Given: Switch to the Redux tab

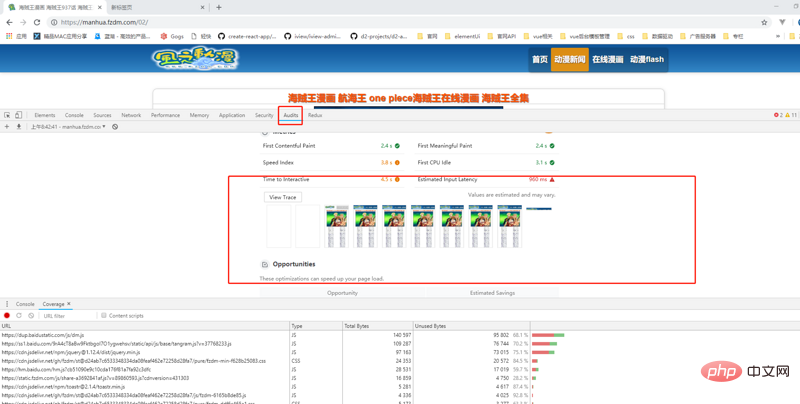Looking at the screenshot, I should click(315, 115).
